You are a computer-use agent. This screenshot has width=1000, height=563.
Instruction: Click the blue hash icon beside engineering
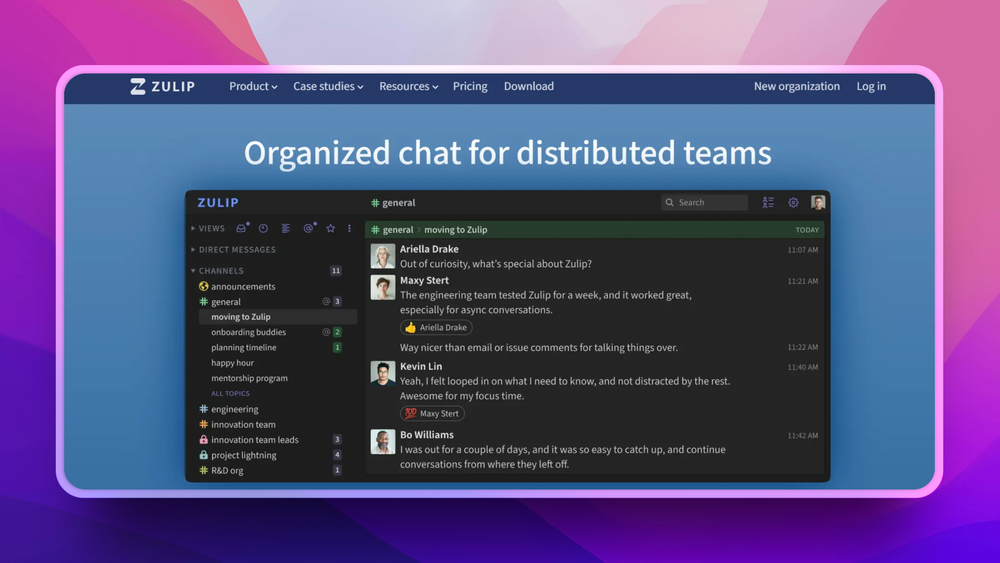[203, 409]
